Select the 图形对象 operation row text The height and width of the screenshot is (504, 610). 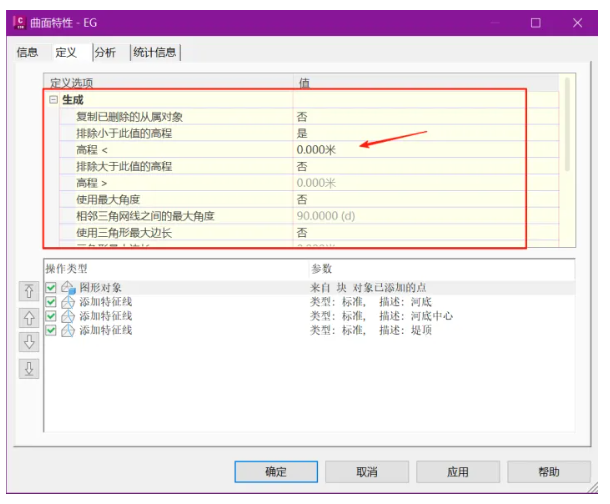pyautogui.click(x=100, y=288)
